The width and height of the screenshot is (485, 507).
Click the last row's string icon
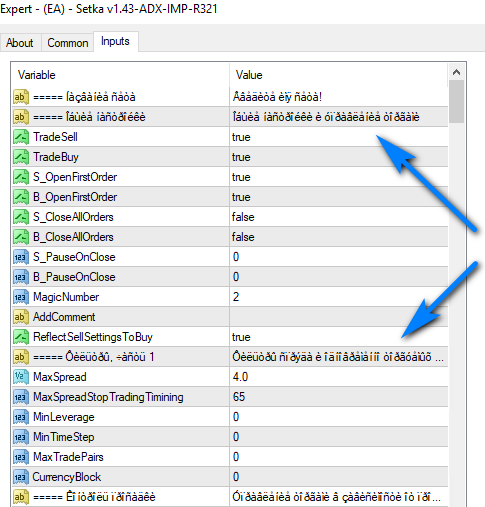pos(21,497)
